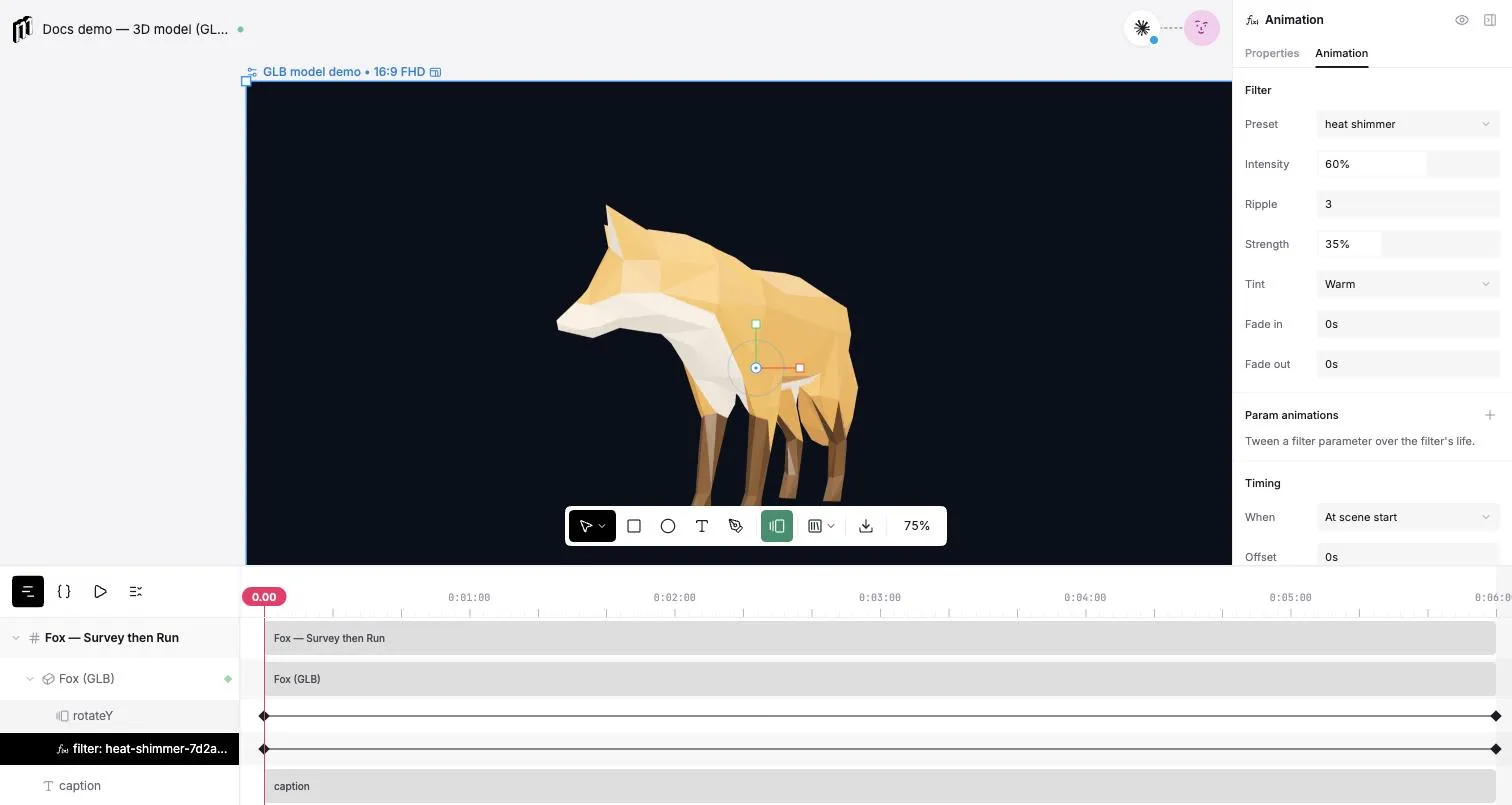The height and width of the screenshot is (805, 1512).
Task: Select the rotateY track row
Action: 120,716
